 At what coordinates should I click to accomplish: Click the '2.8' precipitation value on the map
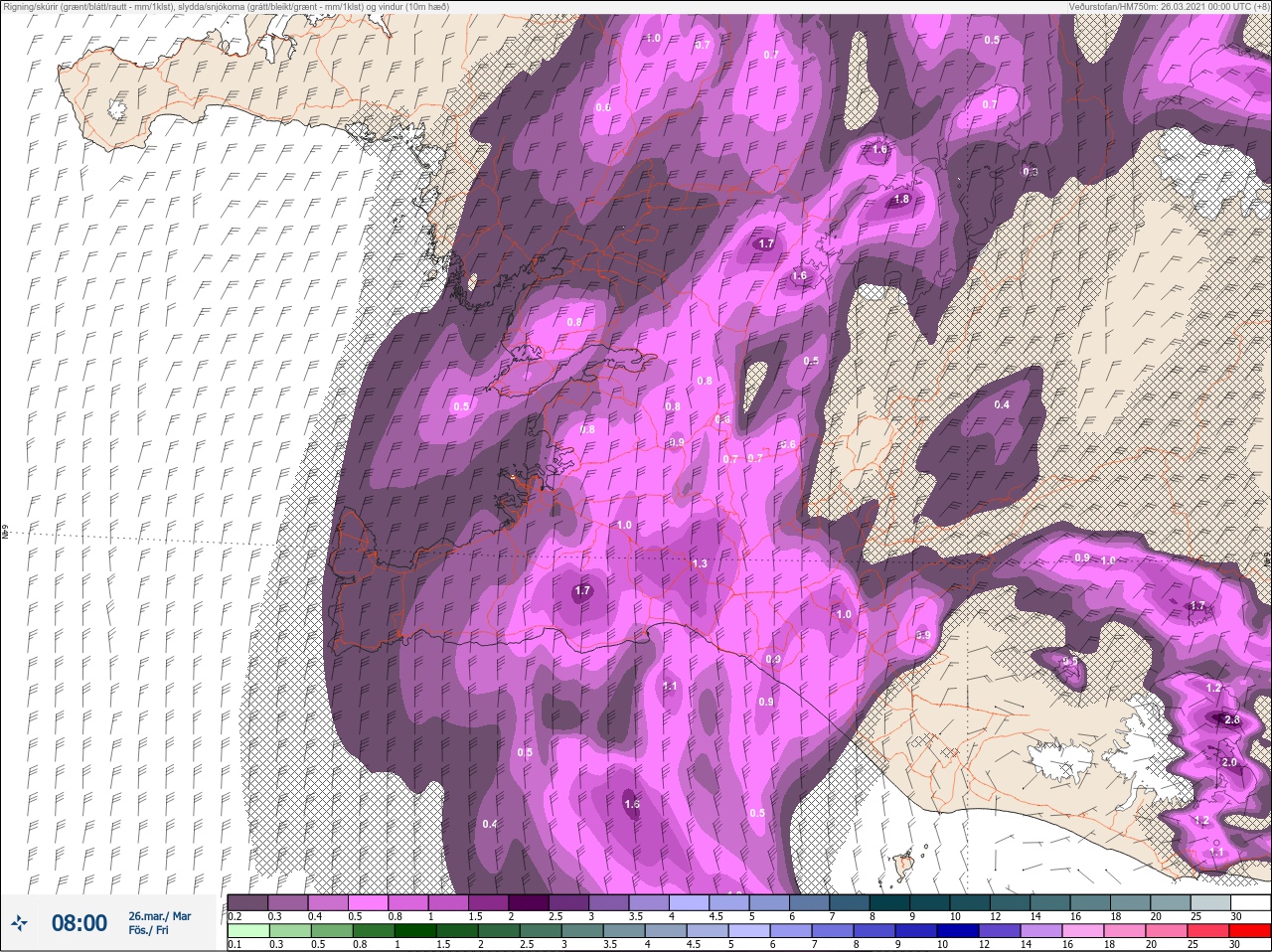coord(1232,719)
